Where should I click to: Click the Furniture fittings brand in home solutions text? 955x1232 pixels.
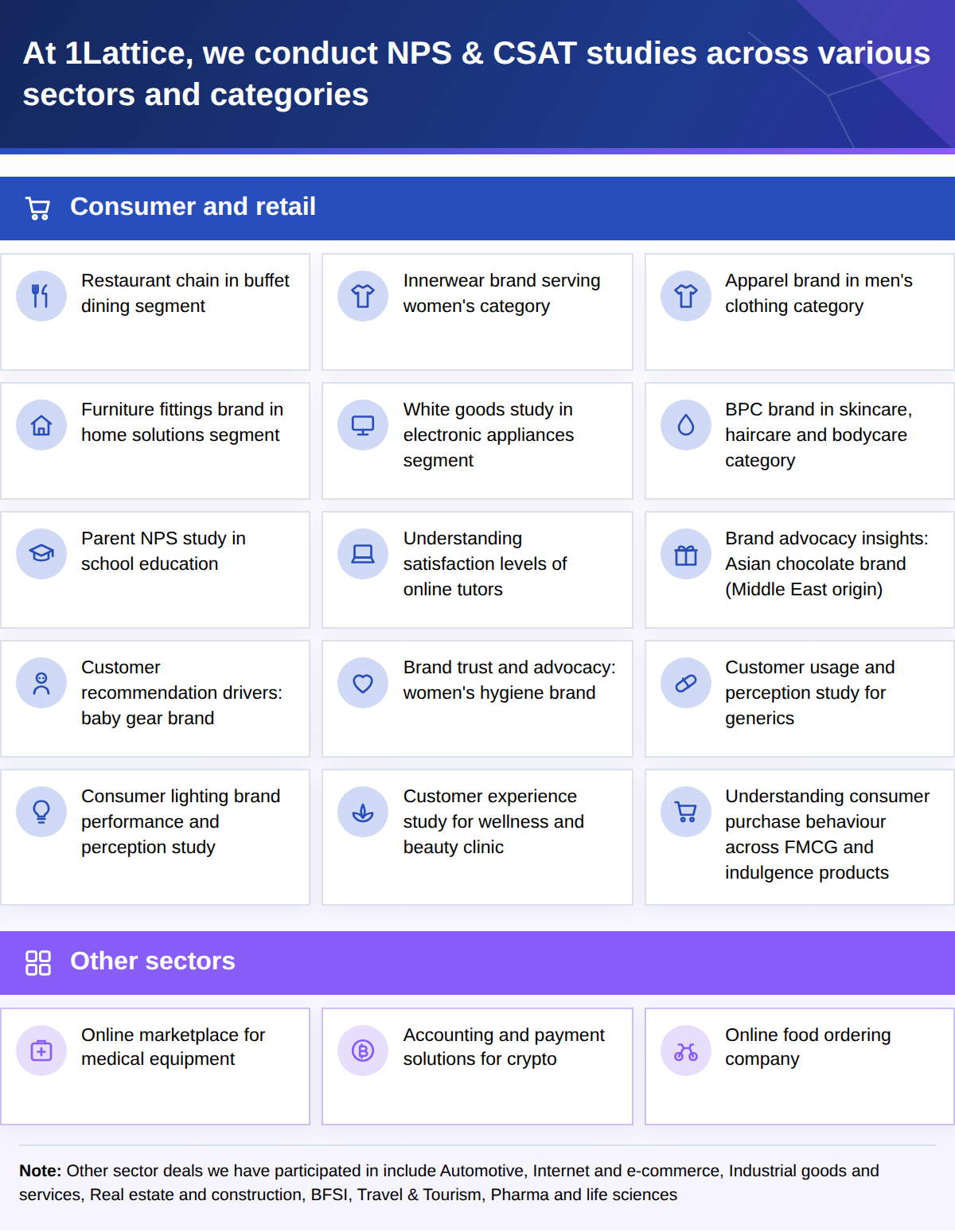tap(182, 422)
